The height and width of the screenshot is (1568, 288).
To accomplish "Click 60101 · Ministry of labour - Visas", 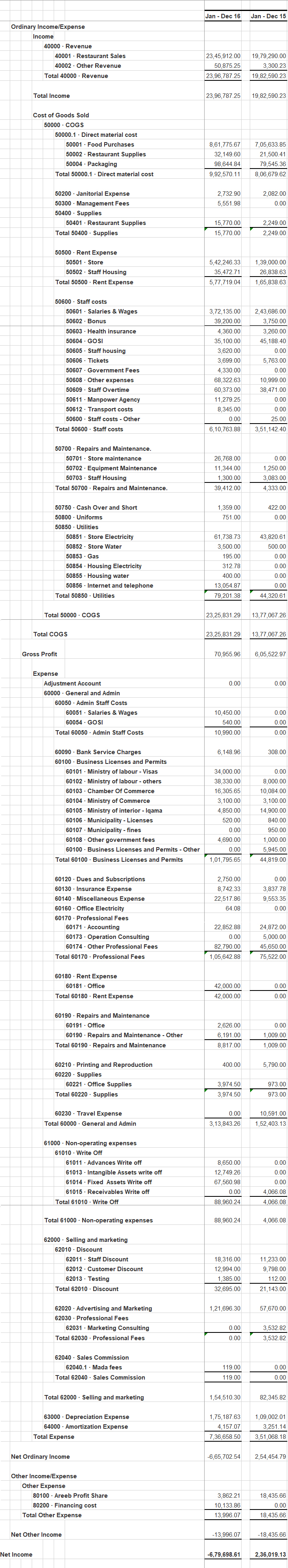I will [x=111, y=772].
